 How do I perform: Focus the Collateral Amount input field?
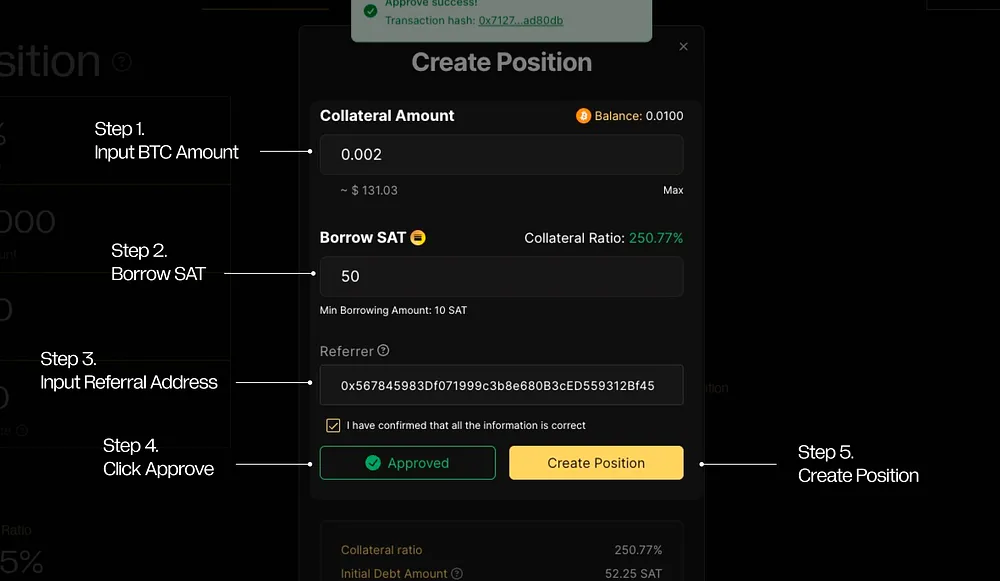click(501, 155)
